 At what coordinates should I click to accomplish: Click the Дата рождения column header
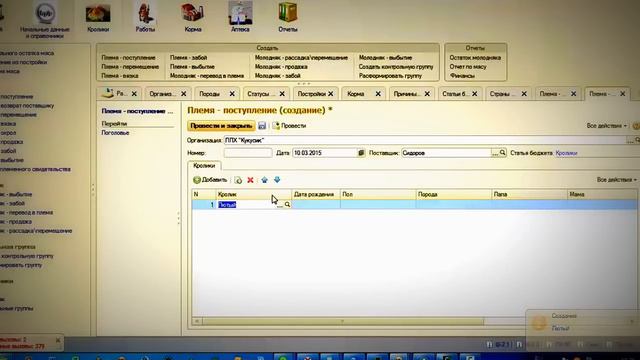pos(316,194)
